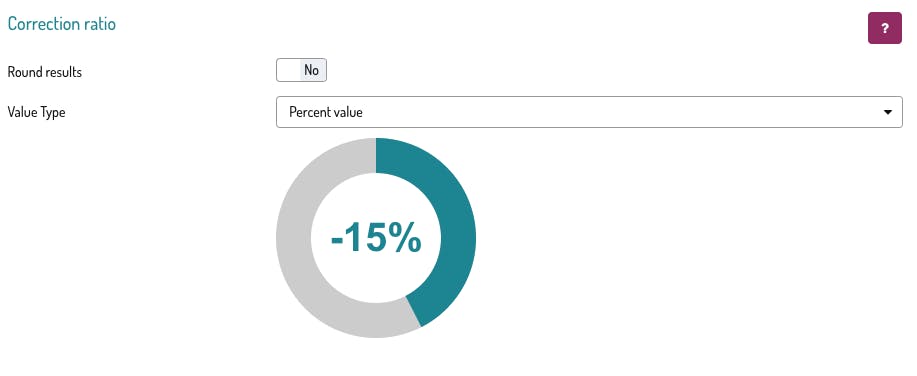Click the minus sign in the -15% readout
This screenshot has height=376, width=917.
[x=337, y=241]
